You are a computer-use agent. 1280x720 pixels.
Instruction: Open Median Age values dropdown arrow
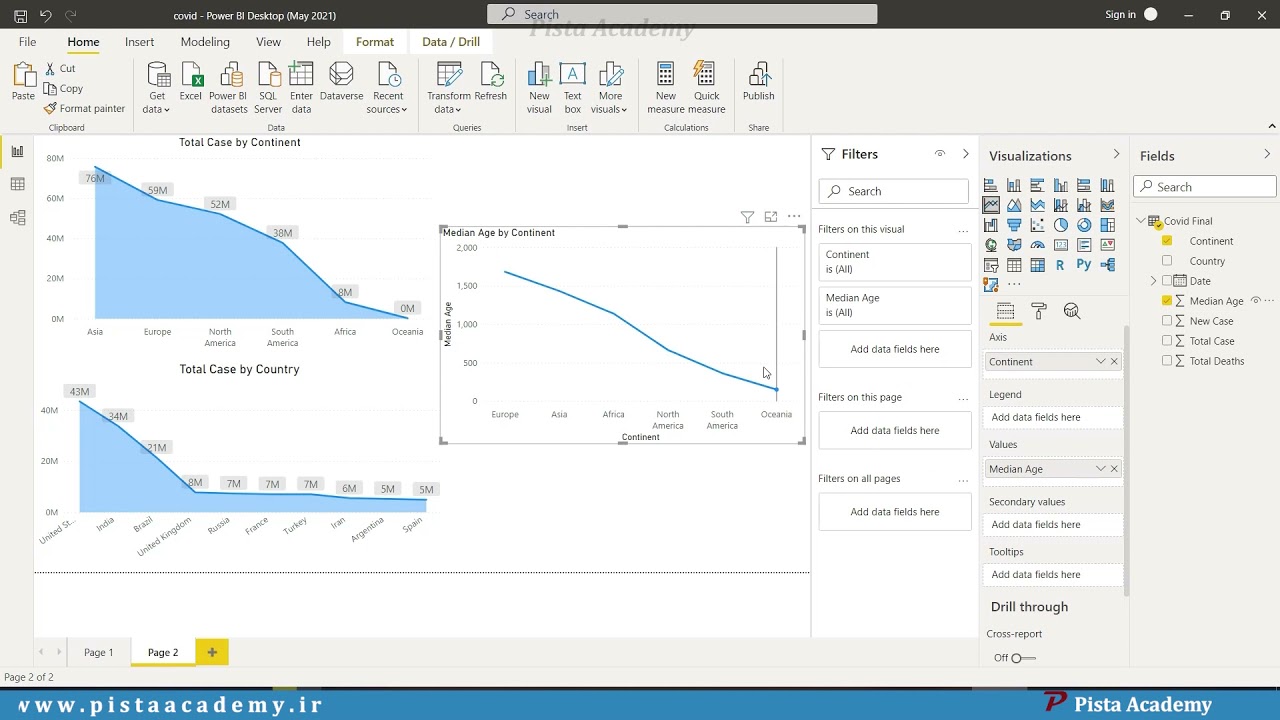click(1100, 469)
